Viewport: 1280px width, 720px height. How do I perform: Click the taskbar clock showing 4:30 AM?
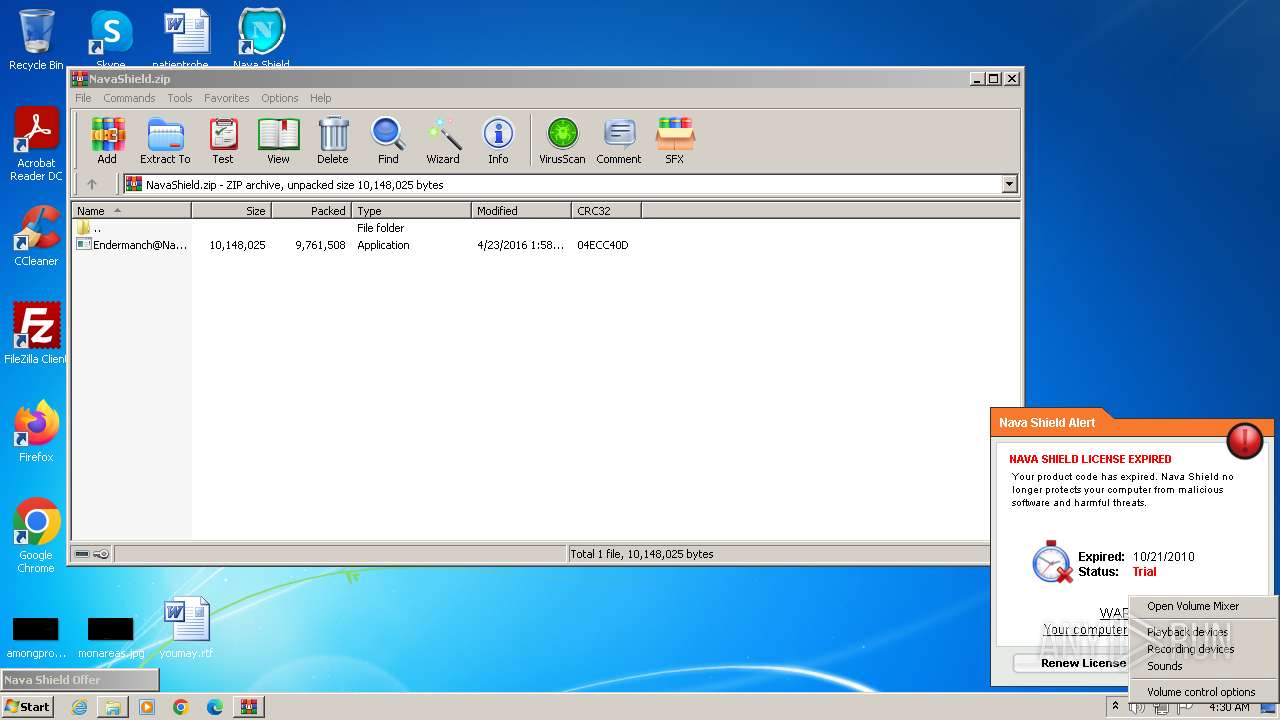pyautogui.click(x=1229, y=707)
